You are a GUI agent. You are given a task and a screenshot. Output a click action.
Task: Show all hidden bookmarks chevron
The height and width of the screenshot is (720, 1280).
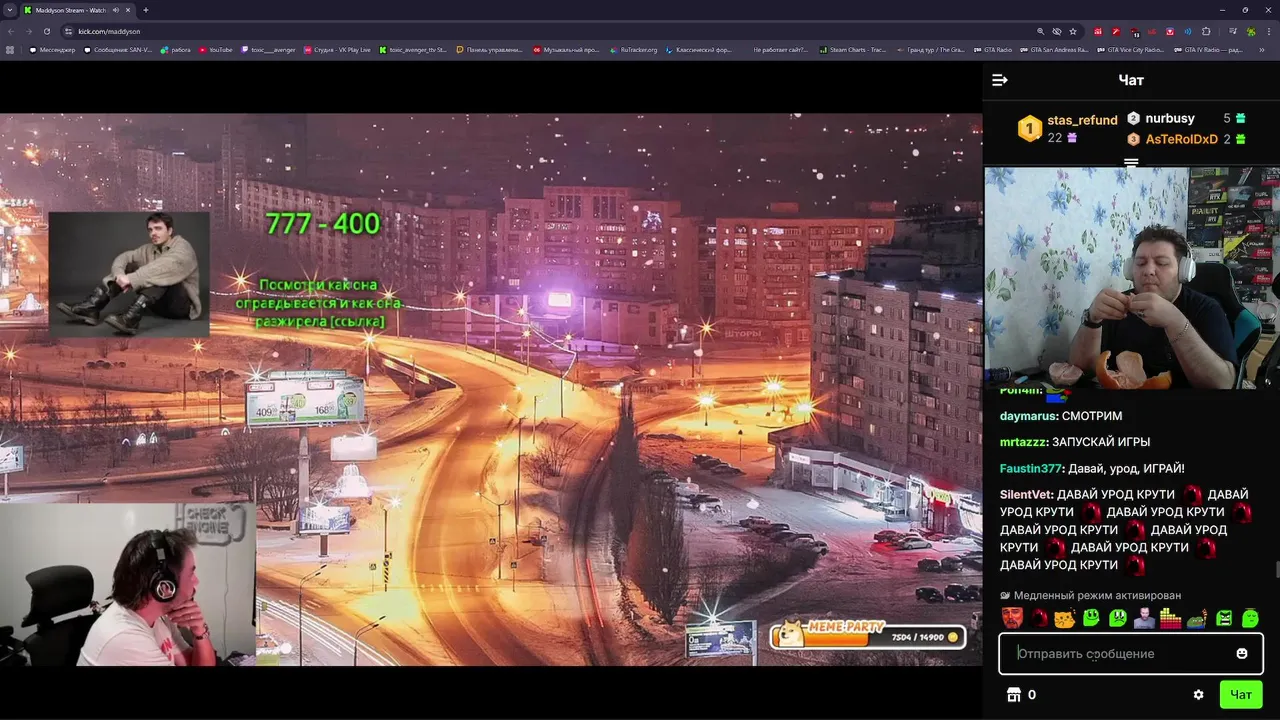click(x=1262, y=50)
